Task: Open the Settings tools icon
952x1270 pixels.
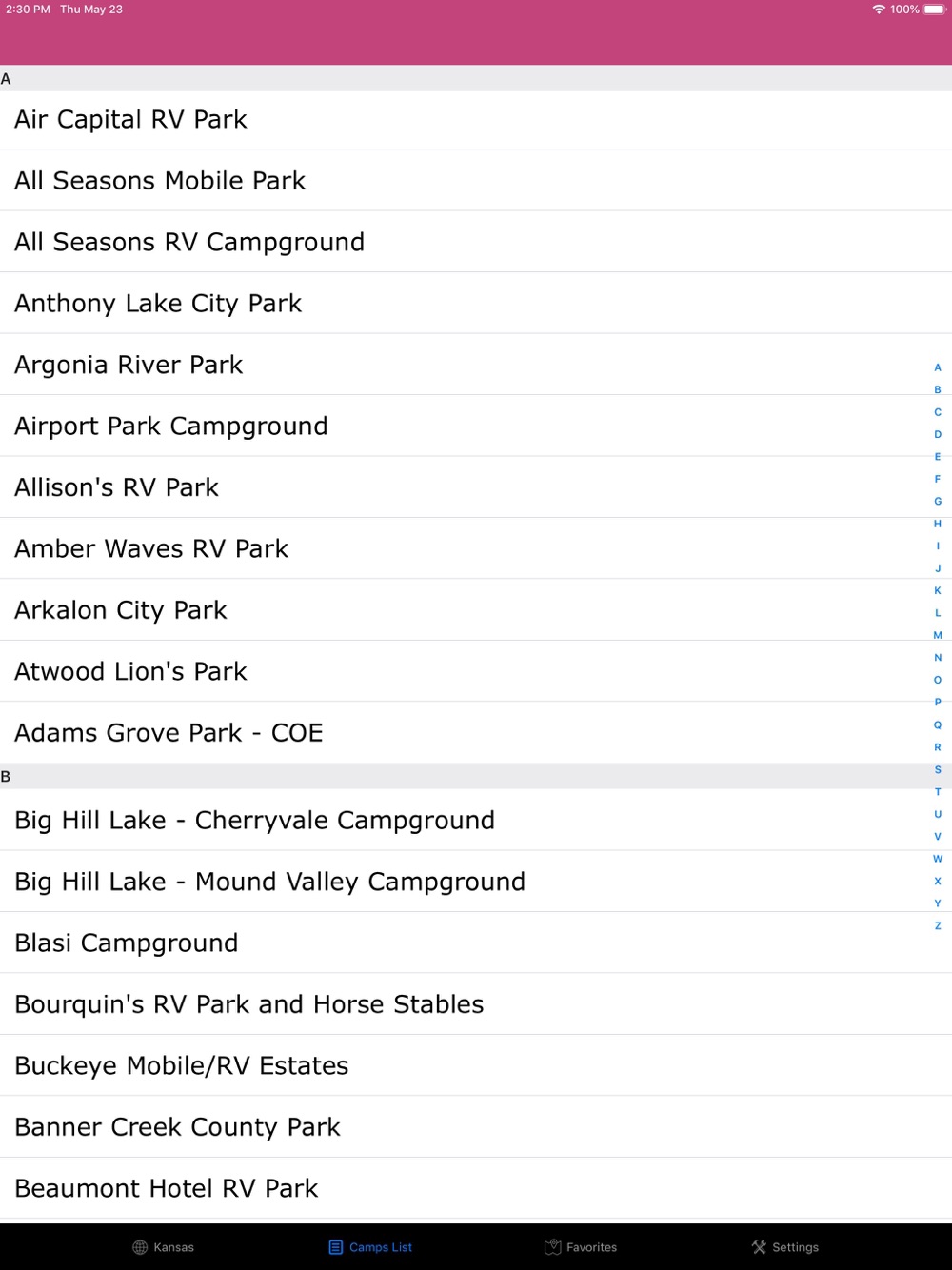Action: pos(759,1247)
